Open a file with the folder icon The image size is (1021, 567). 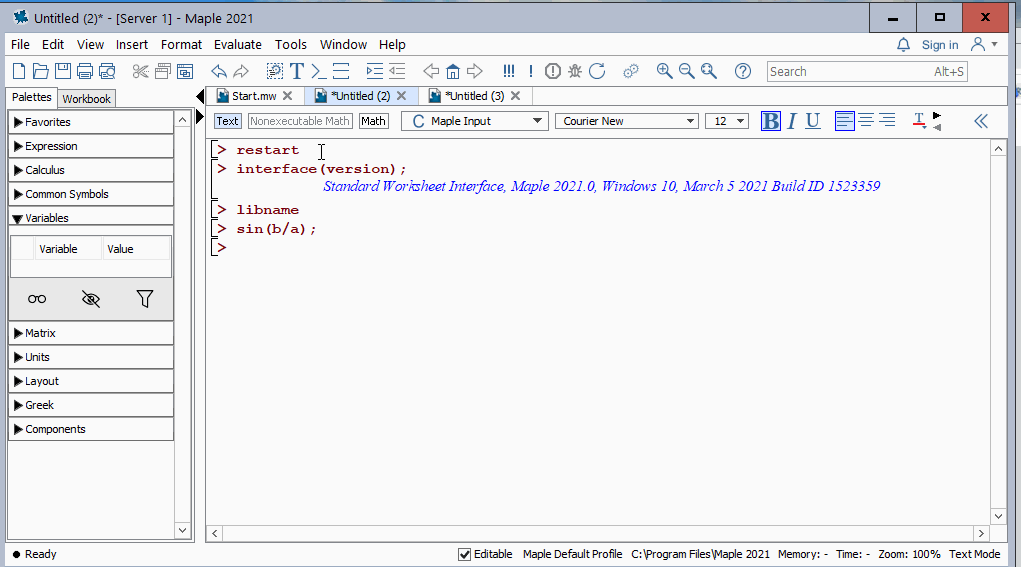[x=40, y=71]
